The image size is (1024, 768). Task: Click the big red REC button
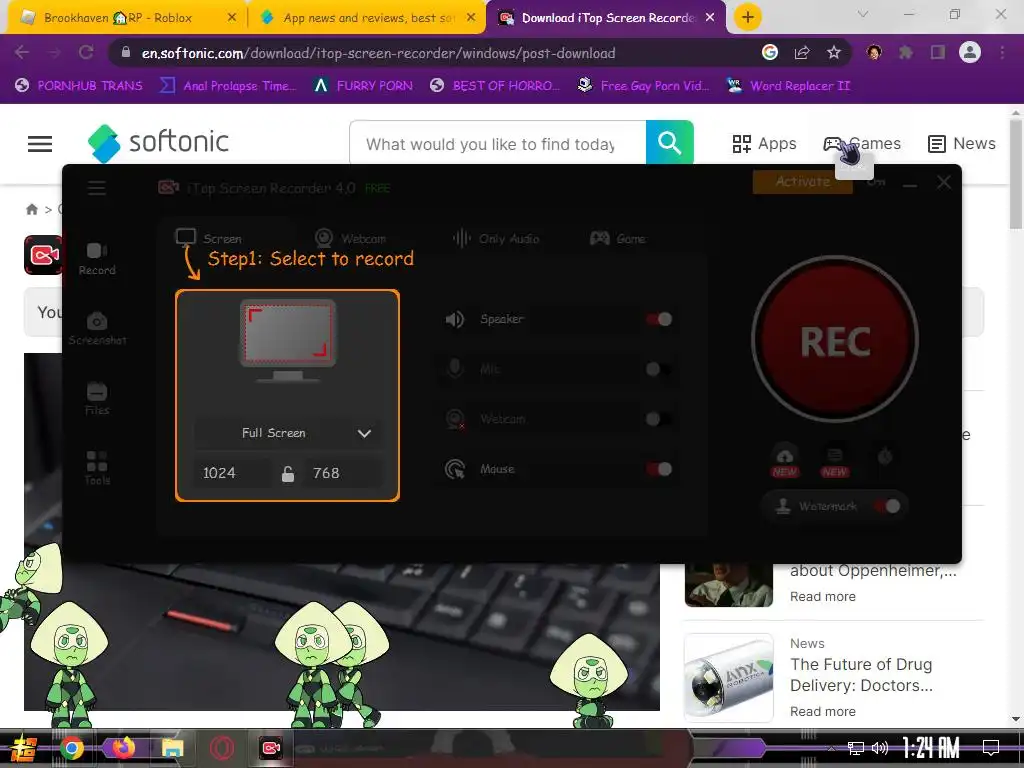point(835,340)
